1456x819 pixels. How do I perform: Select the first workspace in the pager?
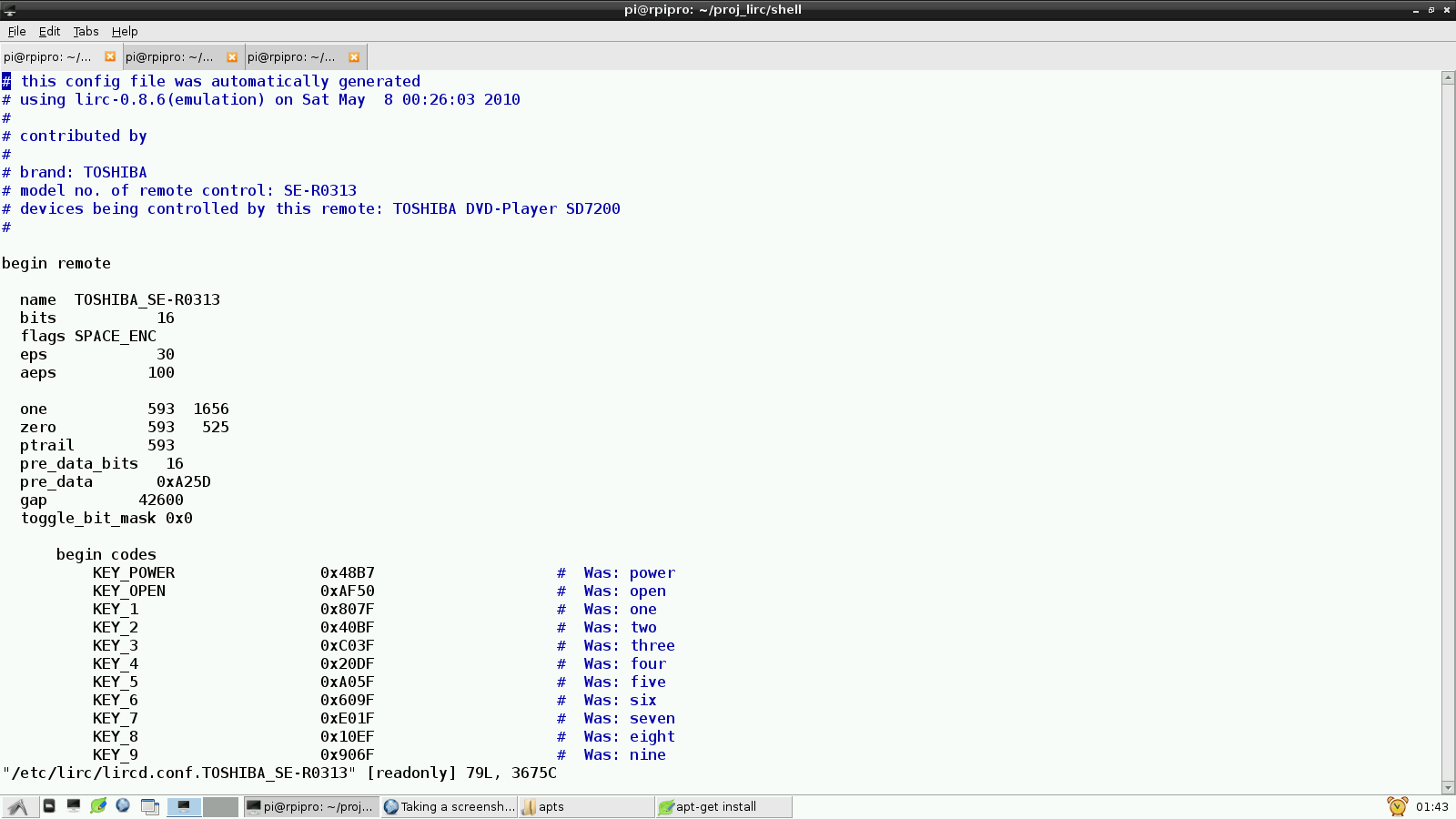pos(184,806)
